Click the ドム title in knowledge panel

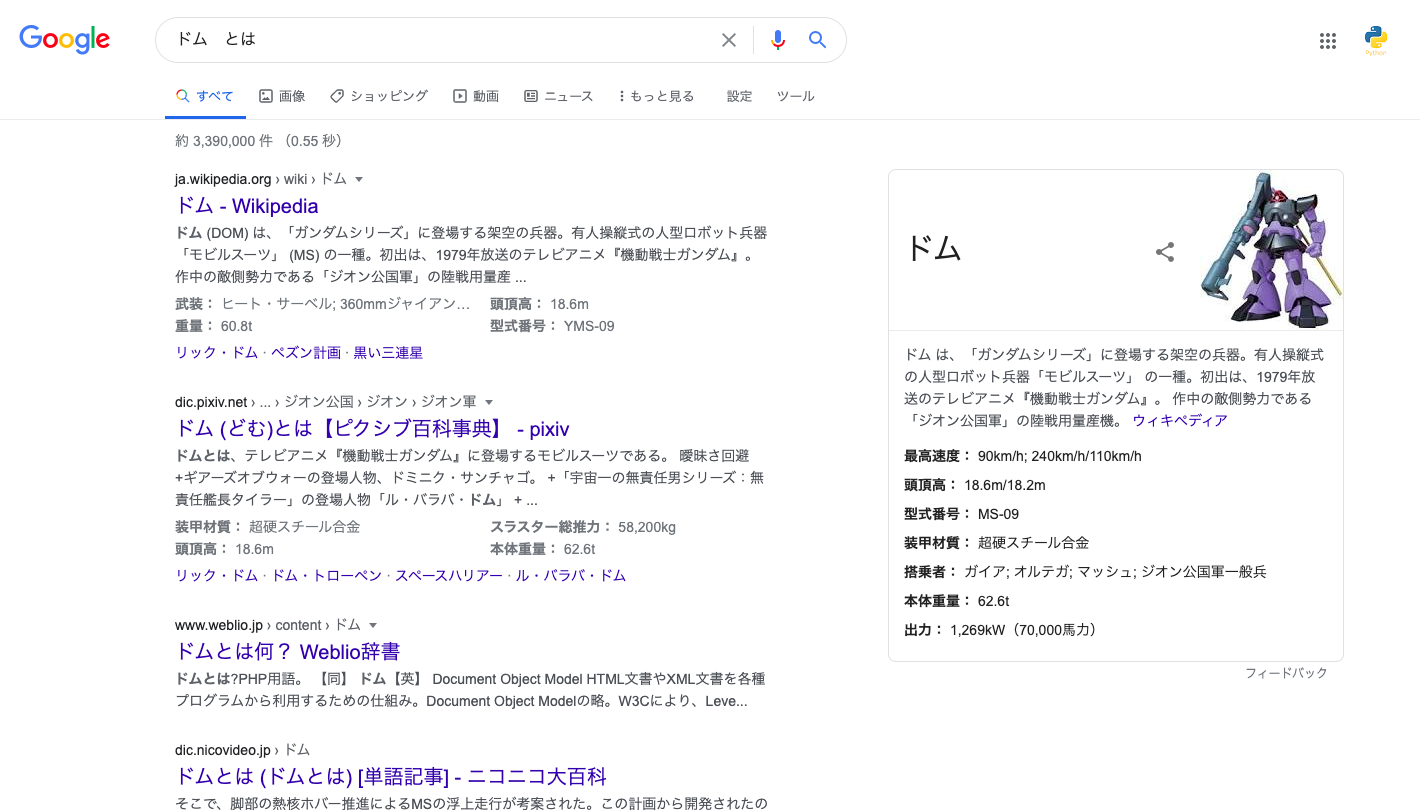(x=933, y=249)
